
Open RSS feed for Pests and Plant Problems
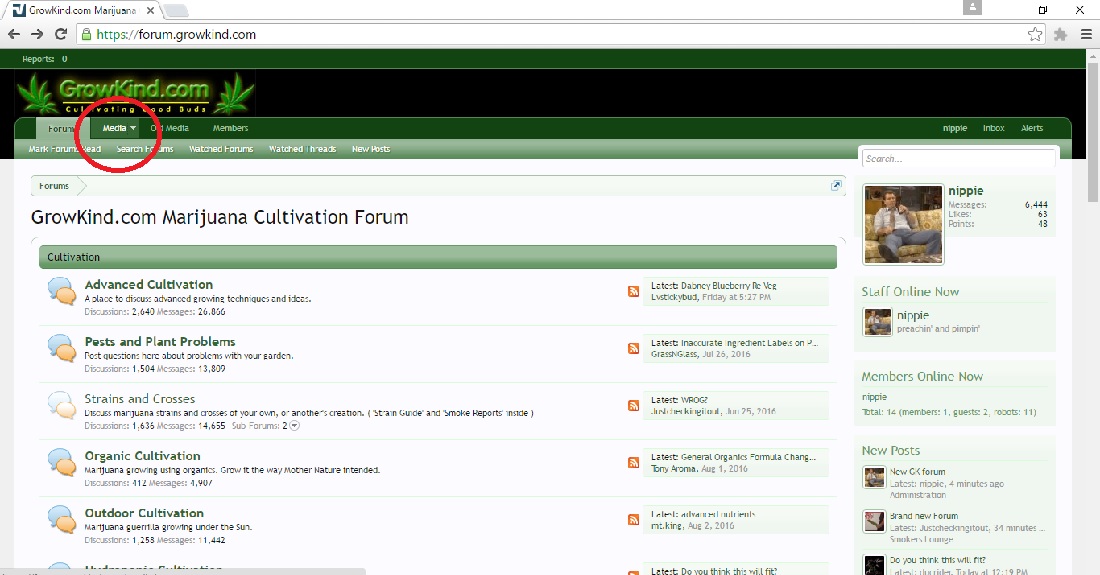point(633,349)
